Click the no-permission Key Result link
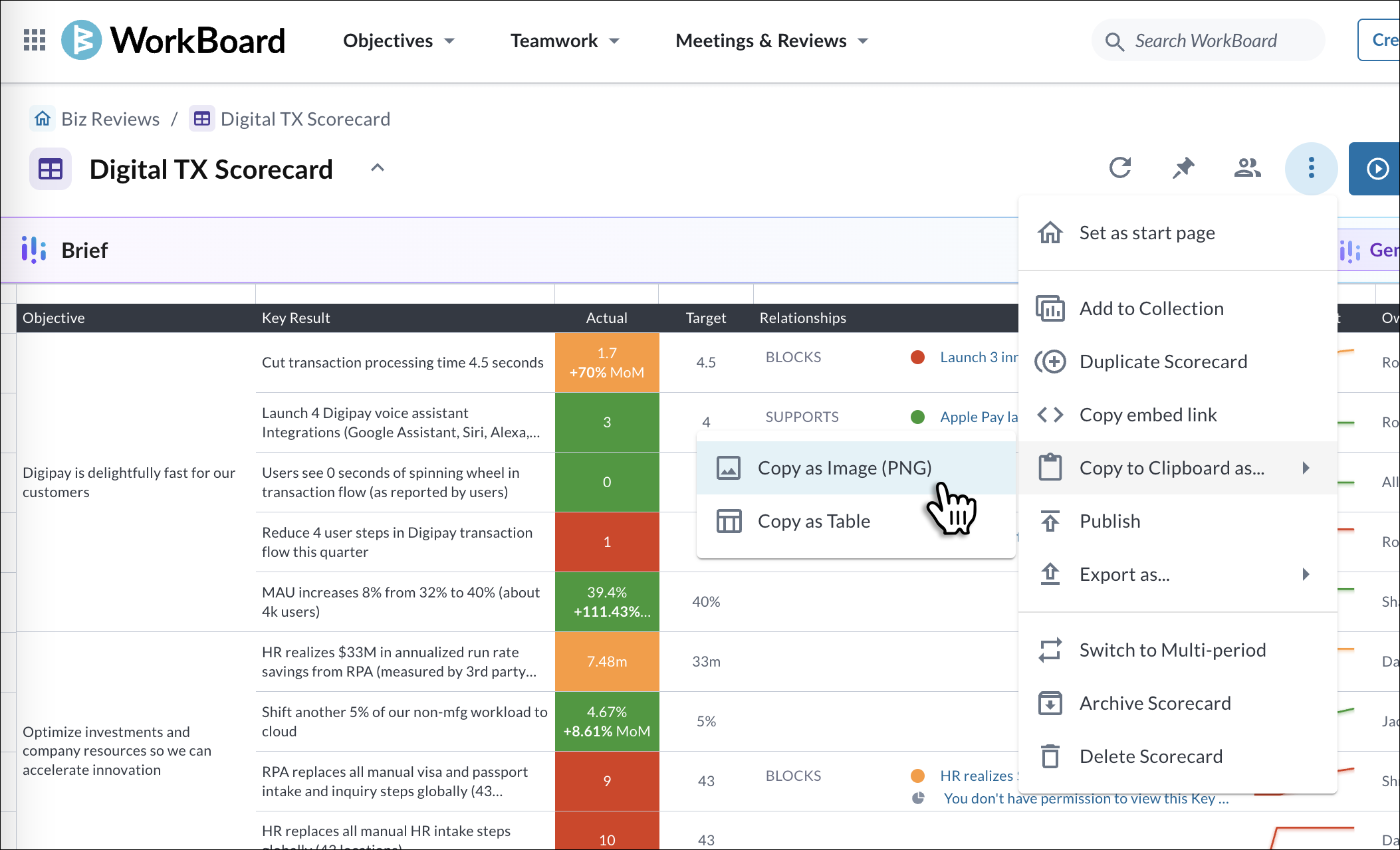 tap(1086, 798)
